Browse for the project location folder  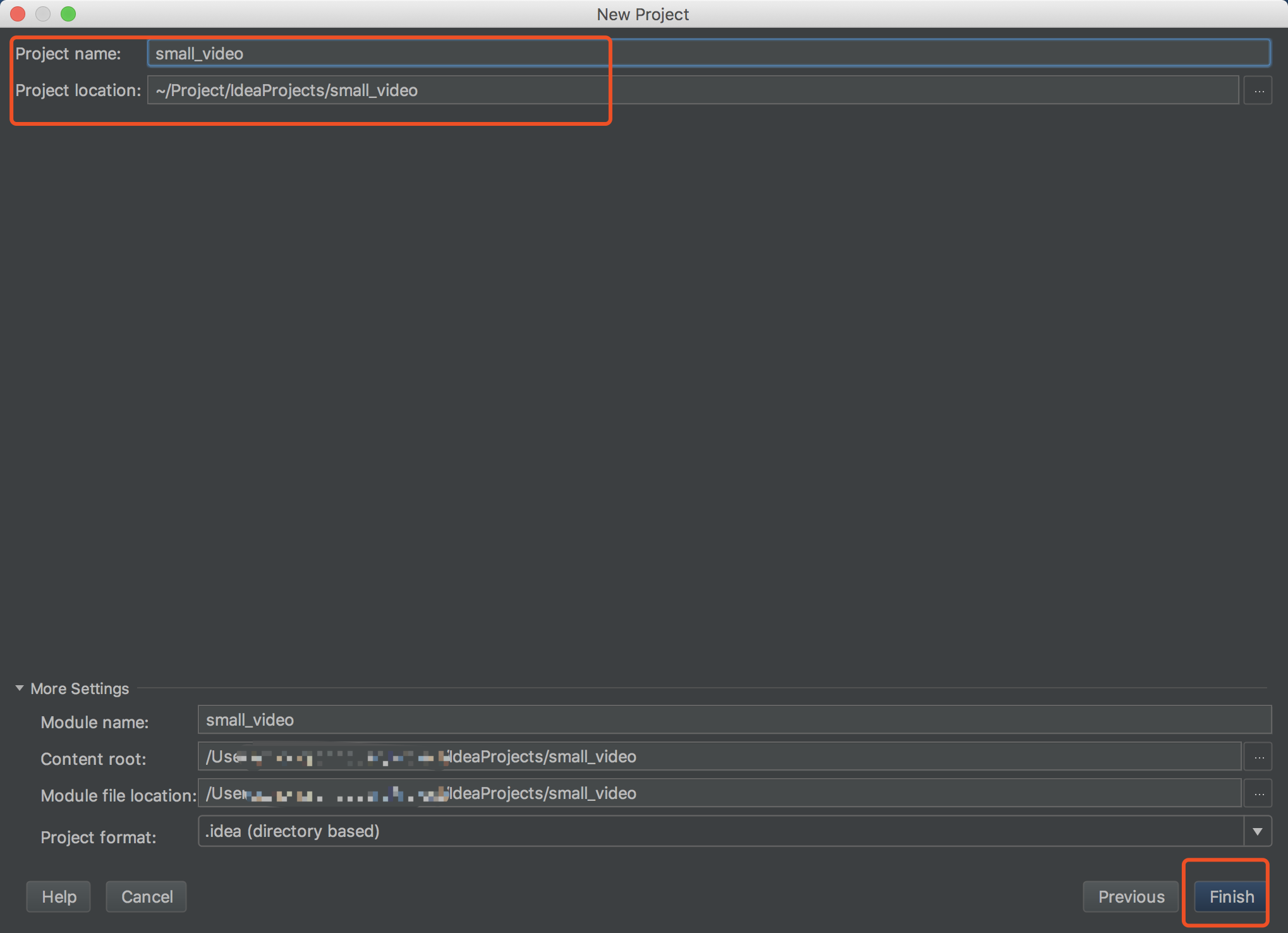(x=1258, y=90)
